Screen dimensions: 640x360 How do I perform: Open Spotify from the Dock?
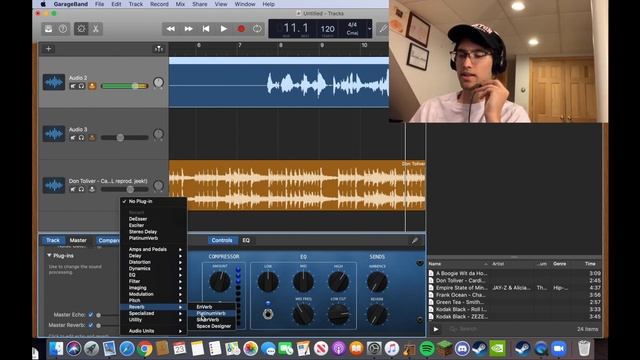[427, 349]
